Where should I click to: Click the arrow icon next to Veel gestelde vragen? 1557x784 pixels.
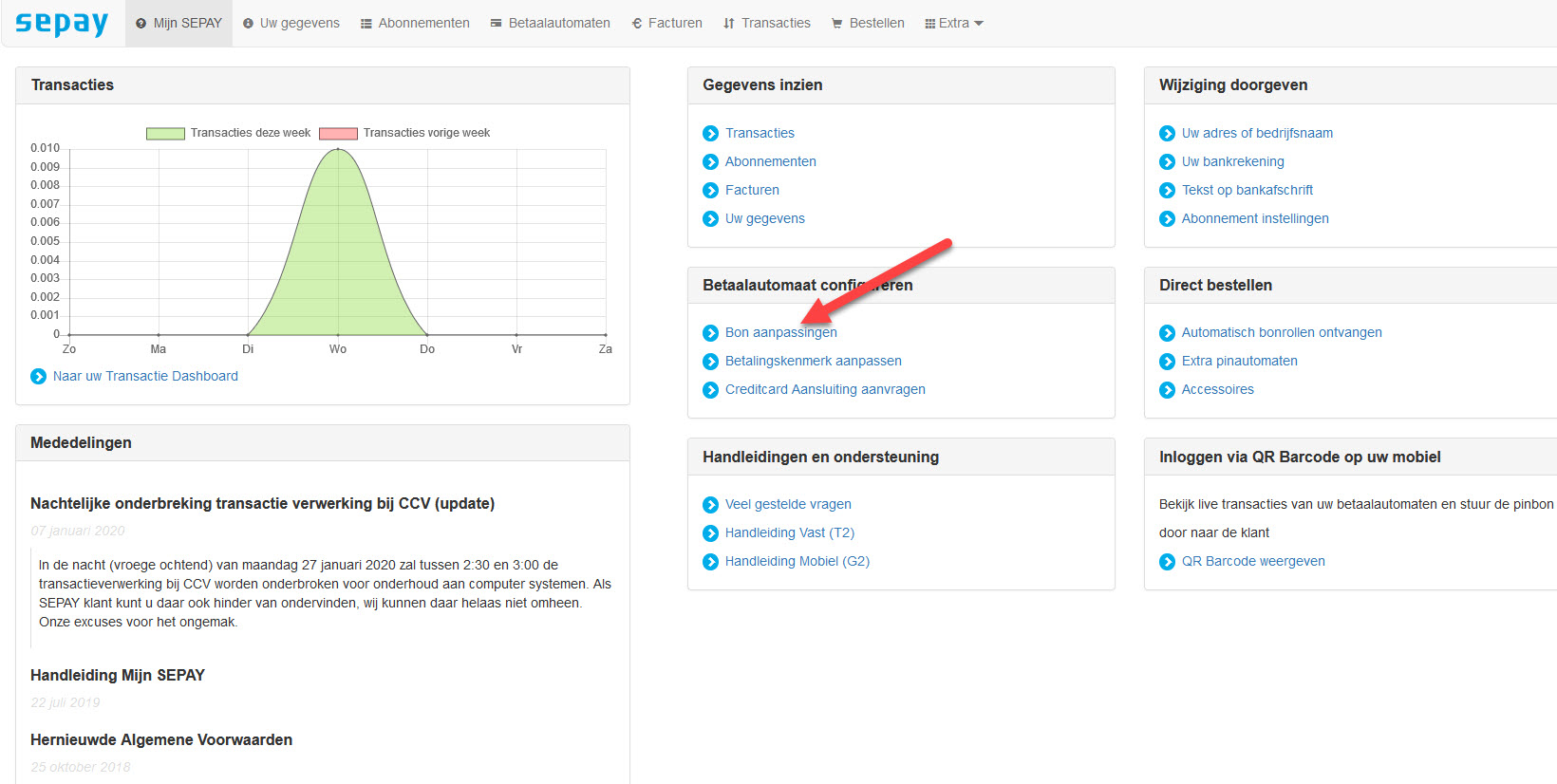pos(710,505)
